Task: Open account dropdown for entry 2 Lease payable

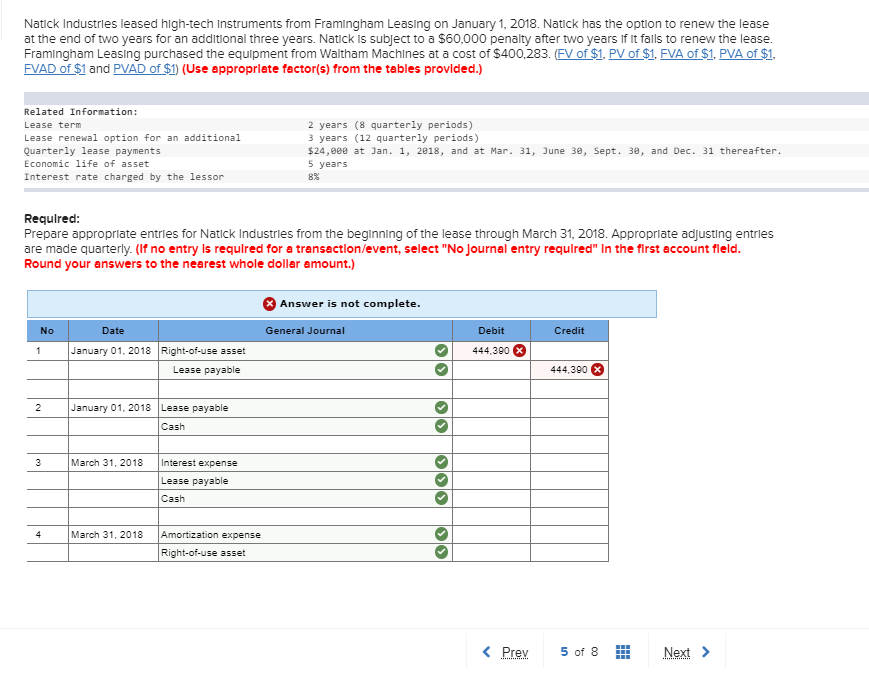Action: [x=305, y=408]
